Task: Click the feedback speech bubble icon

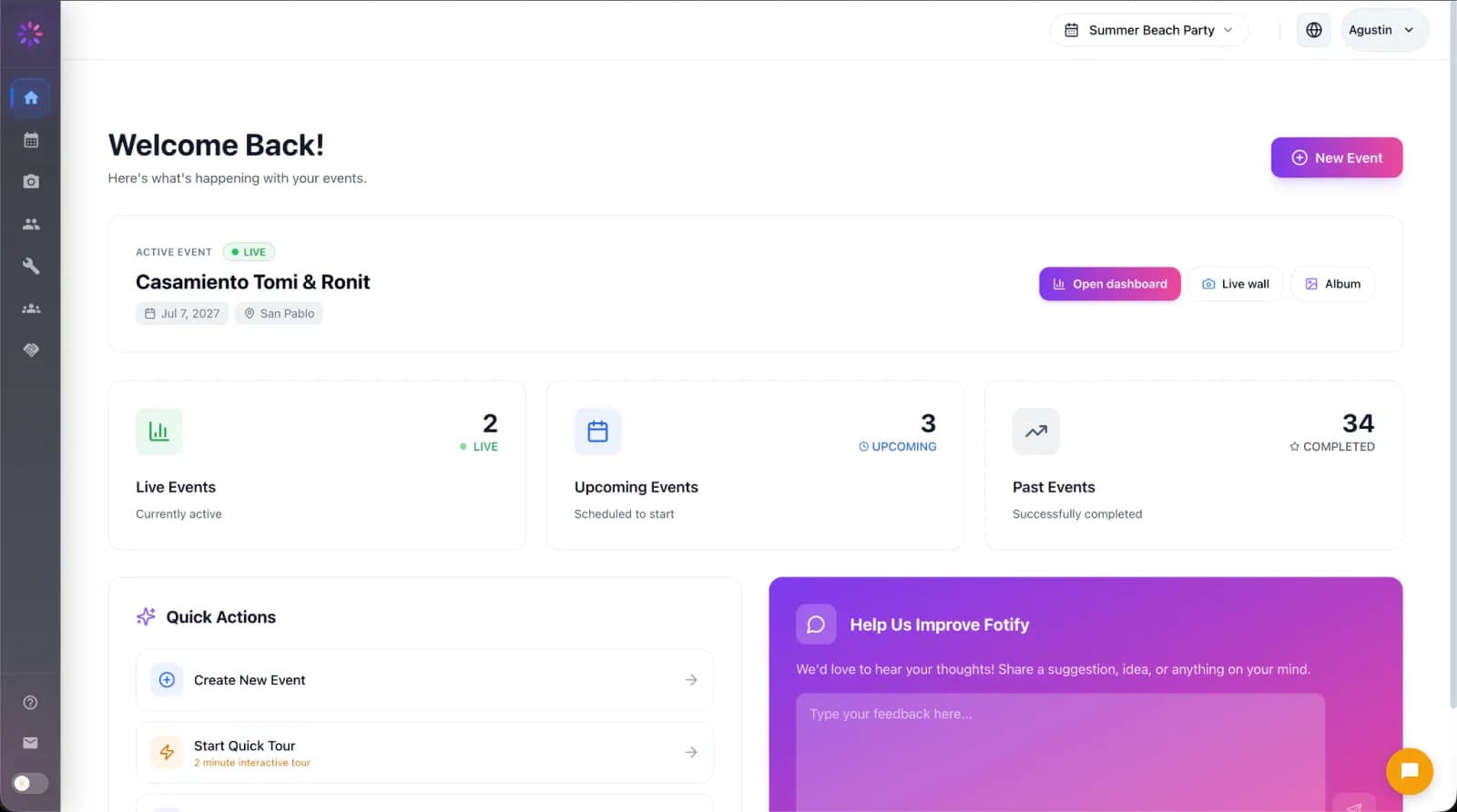Action: pyautogui.click(x=815, y=624)
